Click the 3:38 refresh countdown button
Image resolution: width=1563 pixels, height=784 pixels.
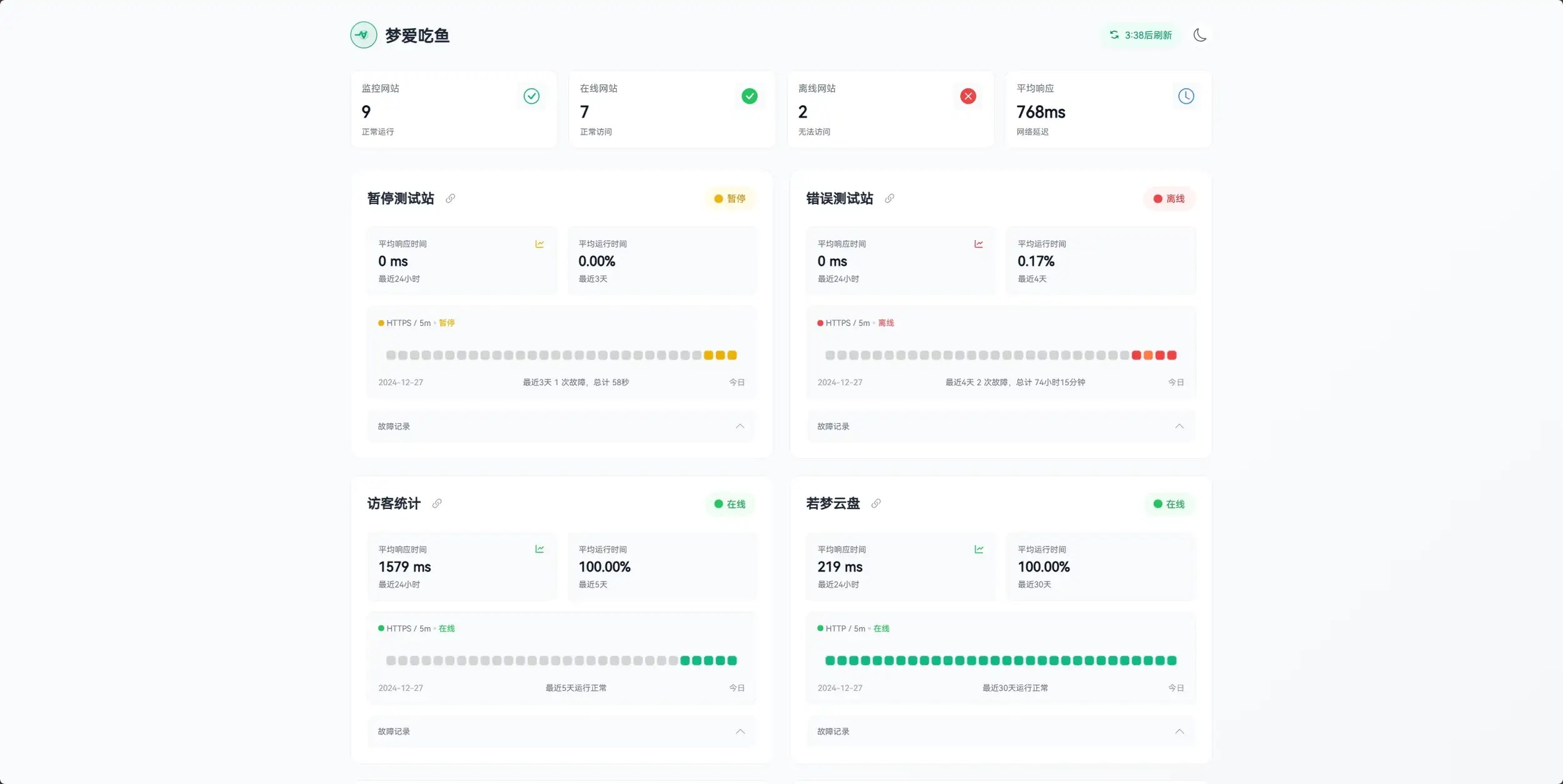(1141, 35)
